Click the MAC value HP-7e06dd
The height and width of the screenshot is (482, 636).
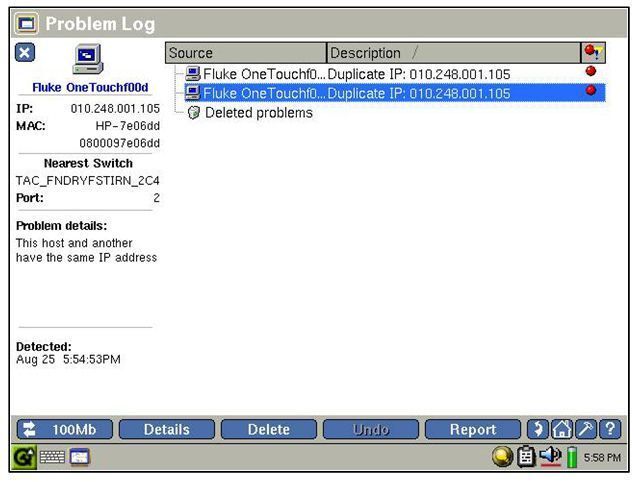pos(128,126)
